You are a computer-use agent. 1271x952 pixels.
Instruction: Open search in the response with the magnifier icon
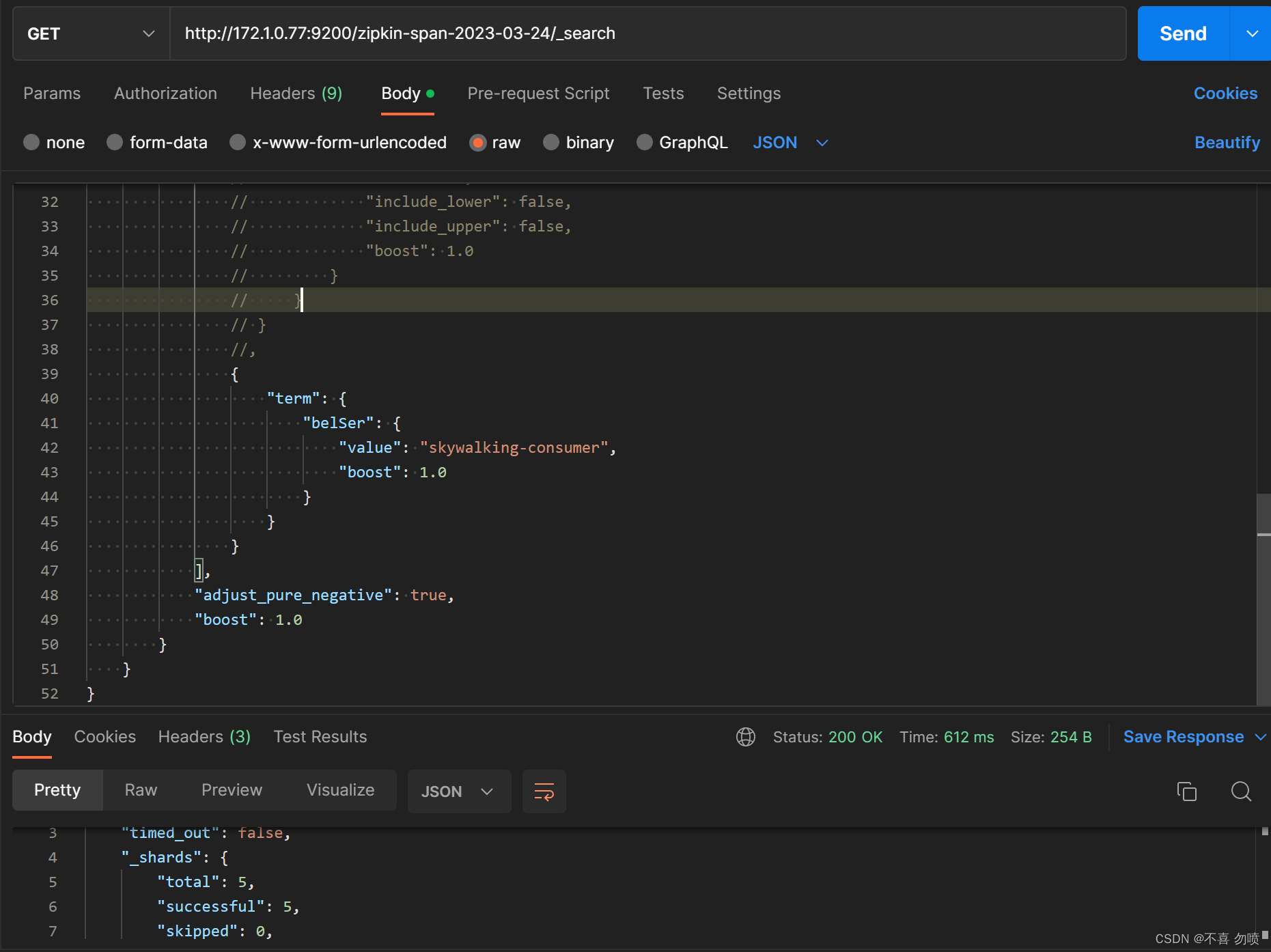click(x=1241, y=792)
